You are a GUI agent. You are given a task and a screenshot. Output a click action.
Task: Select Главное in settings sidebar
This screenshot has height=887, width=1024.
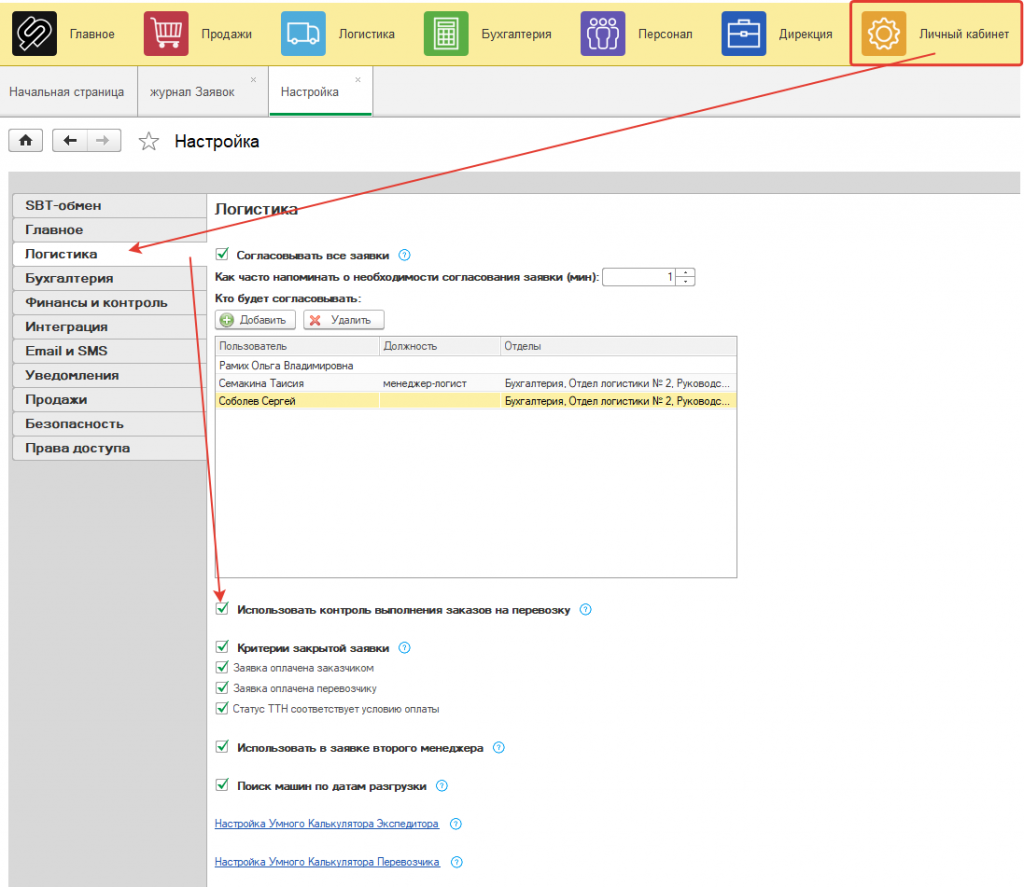(110, 230)
